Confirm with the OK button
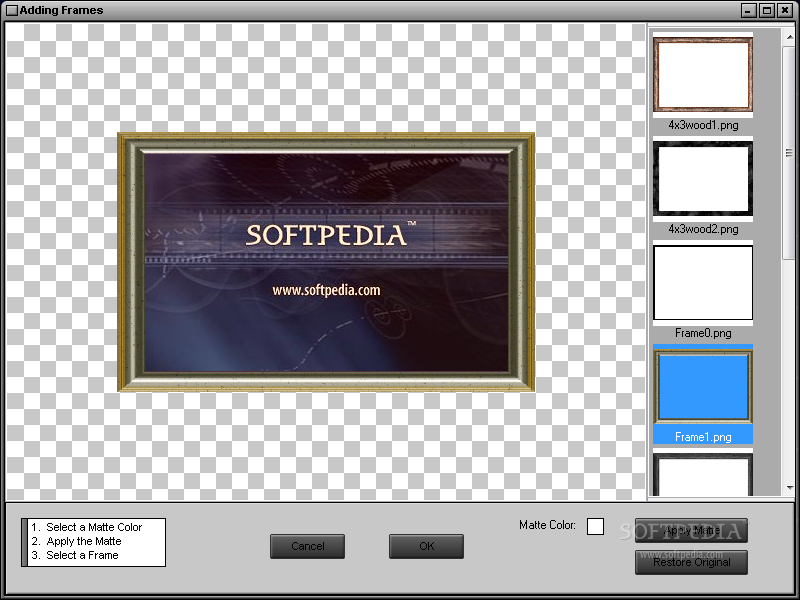The height and width of the screenshot is (600, 800). pos(426,546)
